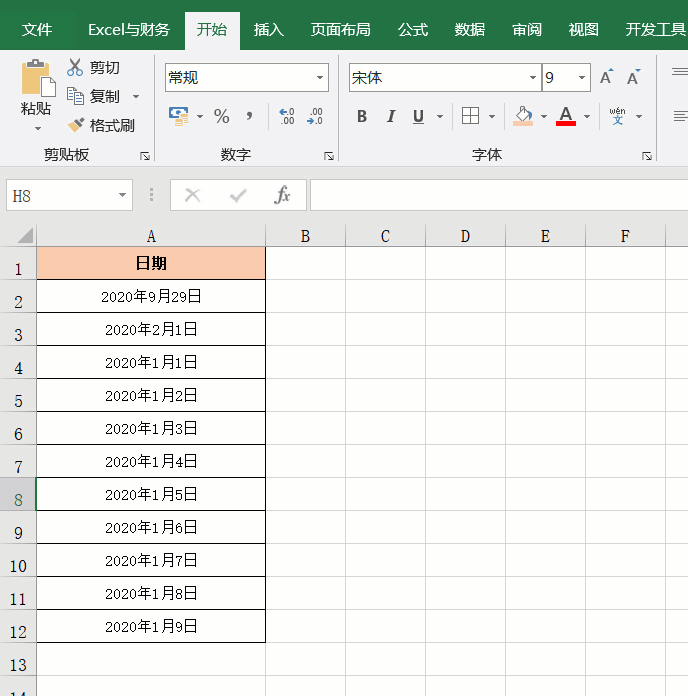The width and height of the screenshot is (688, 696).
Task: Select all cells corner triangle
Action: [x=25, y=235]
